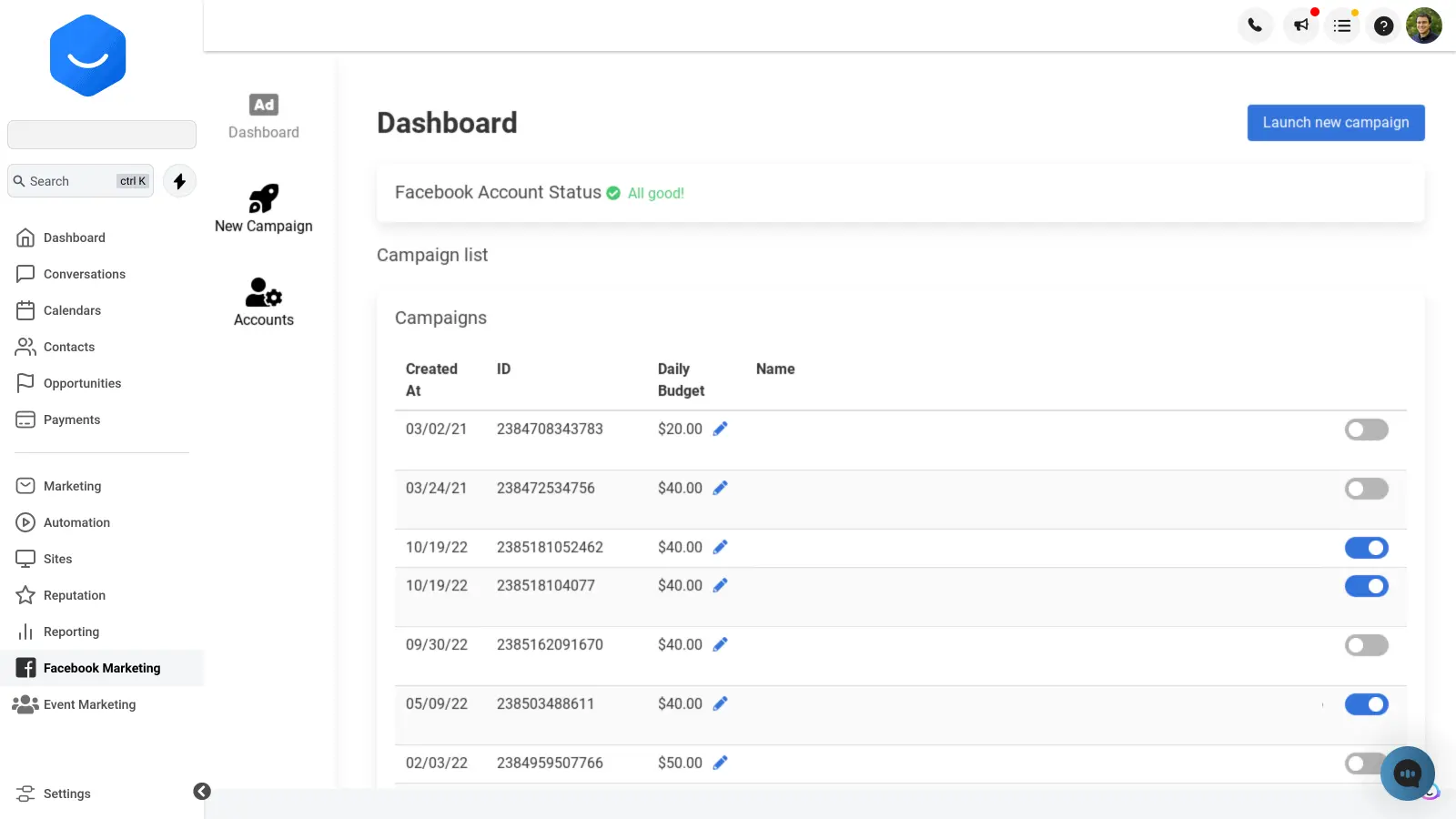Open the phone dialer icon in the header
1456x819 pixels.
click(x=1255, y=25)
